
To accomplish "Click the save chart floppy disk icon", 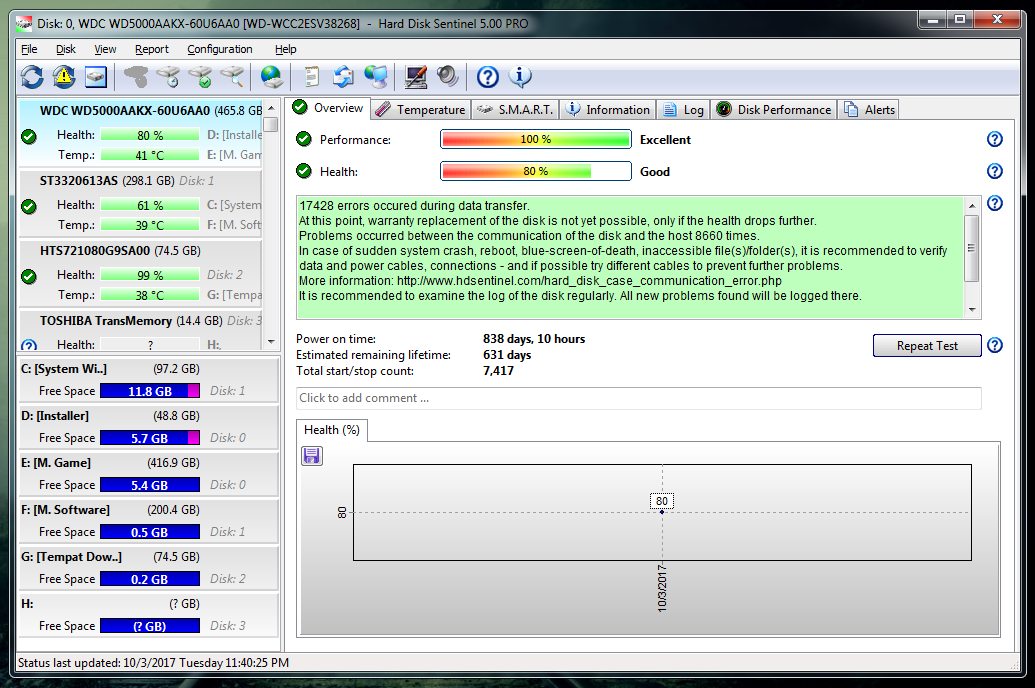I will click(x=311, y=455).
